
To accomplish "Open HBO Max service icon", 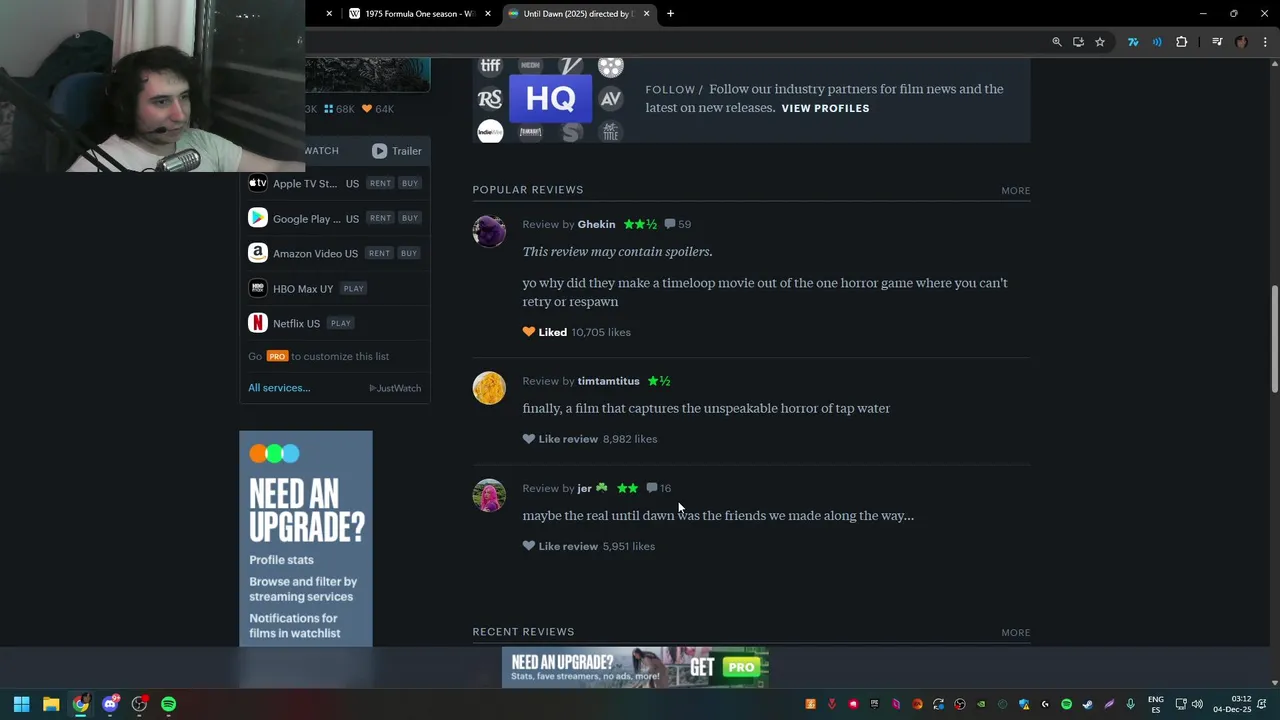I will pos(258,288).
